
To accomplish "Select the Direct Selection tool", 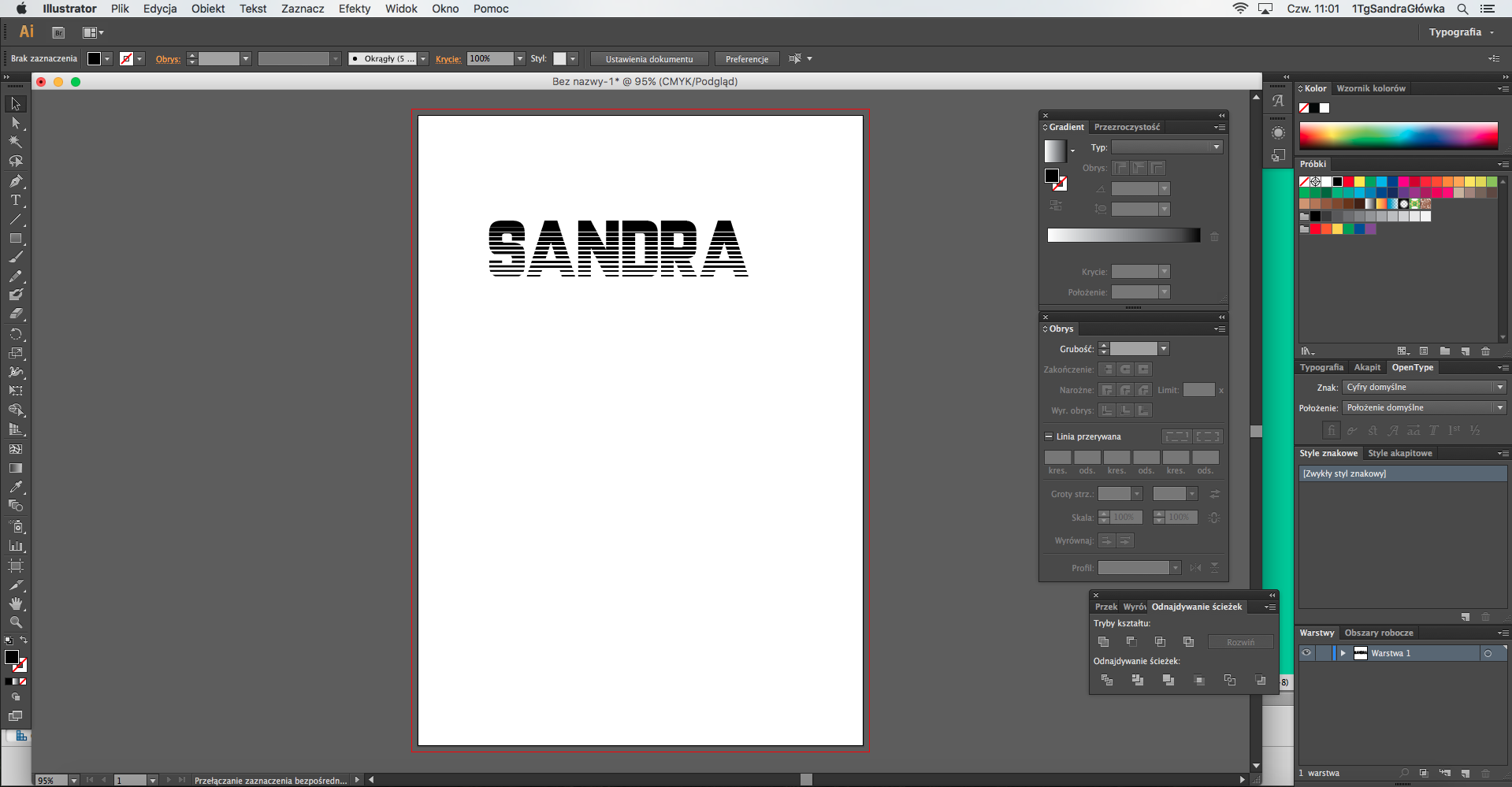I will click(16, 123).
